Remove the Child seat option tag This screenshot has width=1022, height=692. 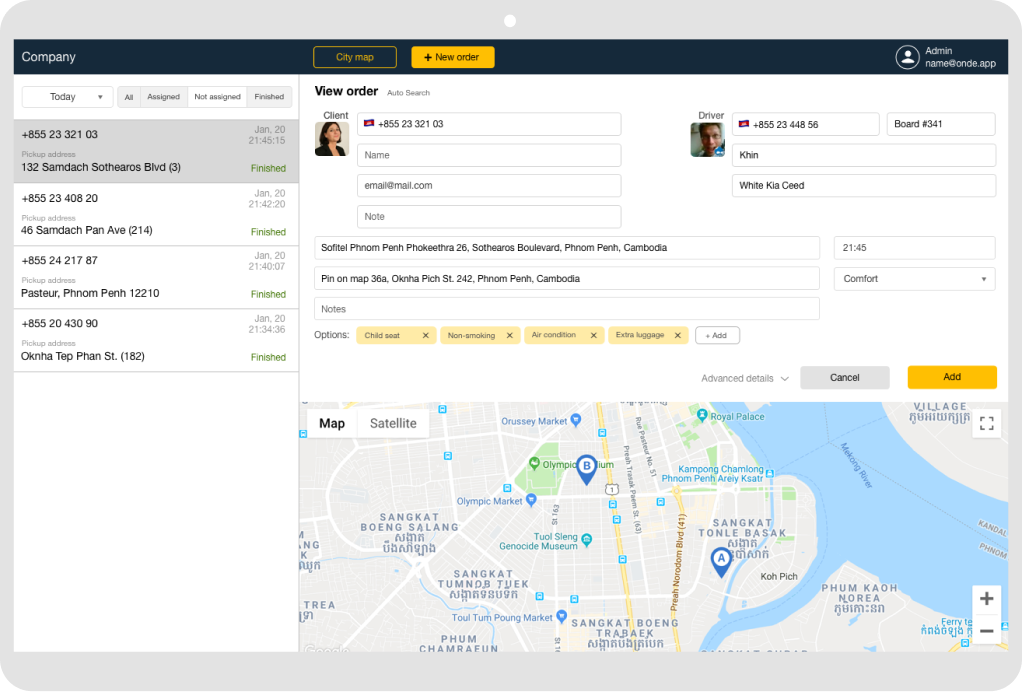[x=425, y=336]
